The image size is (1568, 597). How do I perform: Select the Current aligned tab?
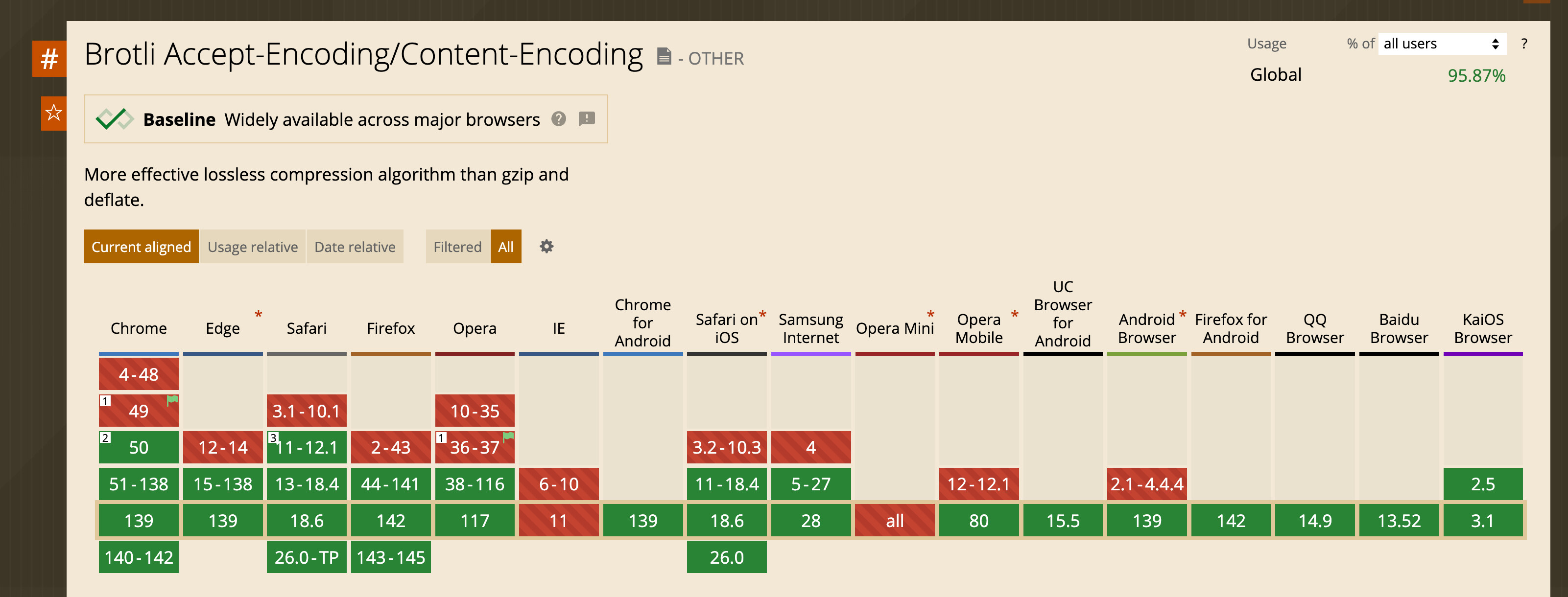[141, 247]
